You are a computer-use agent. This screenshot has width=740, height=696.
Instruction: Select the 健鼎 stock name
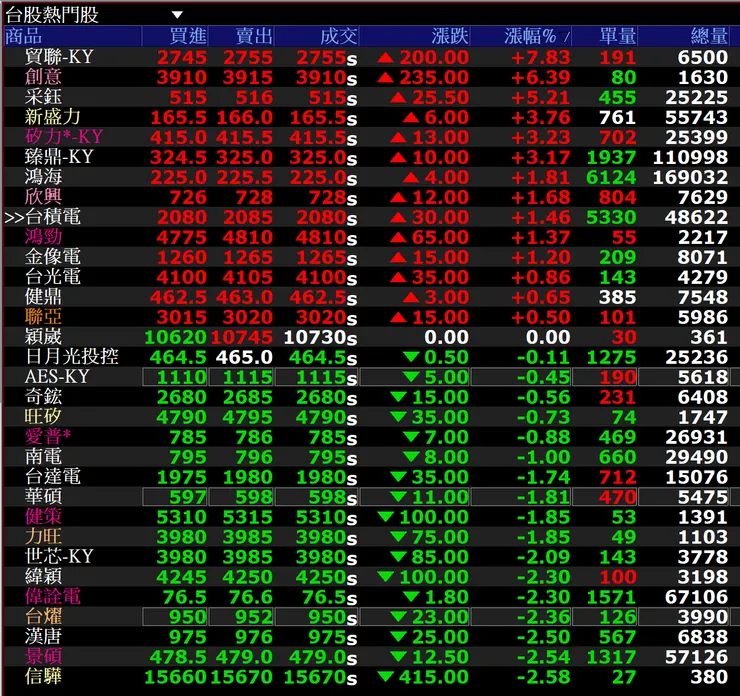pos(43,296)
